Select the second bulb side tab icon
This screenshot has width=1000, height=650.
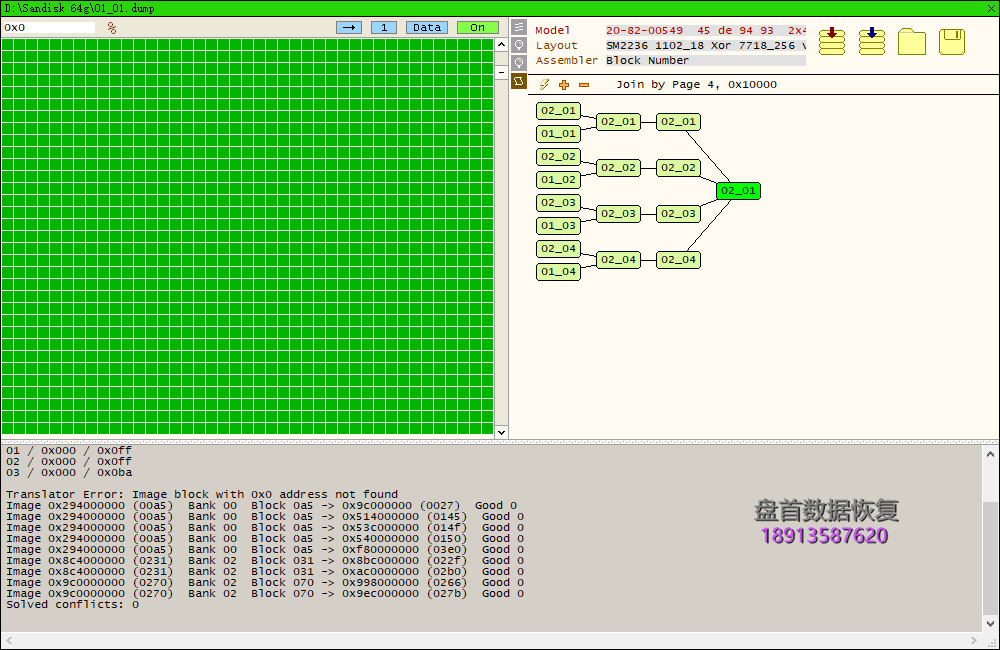519,63
